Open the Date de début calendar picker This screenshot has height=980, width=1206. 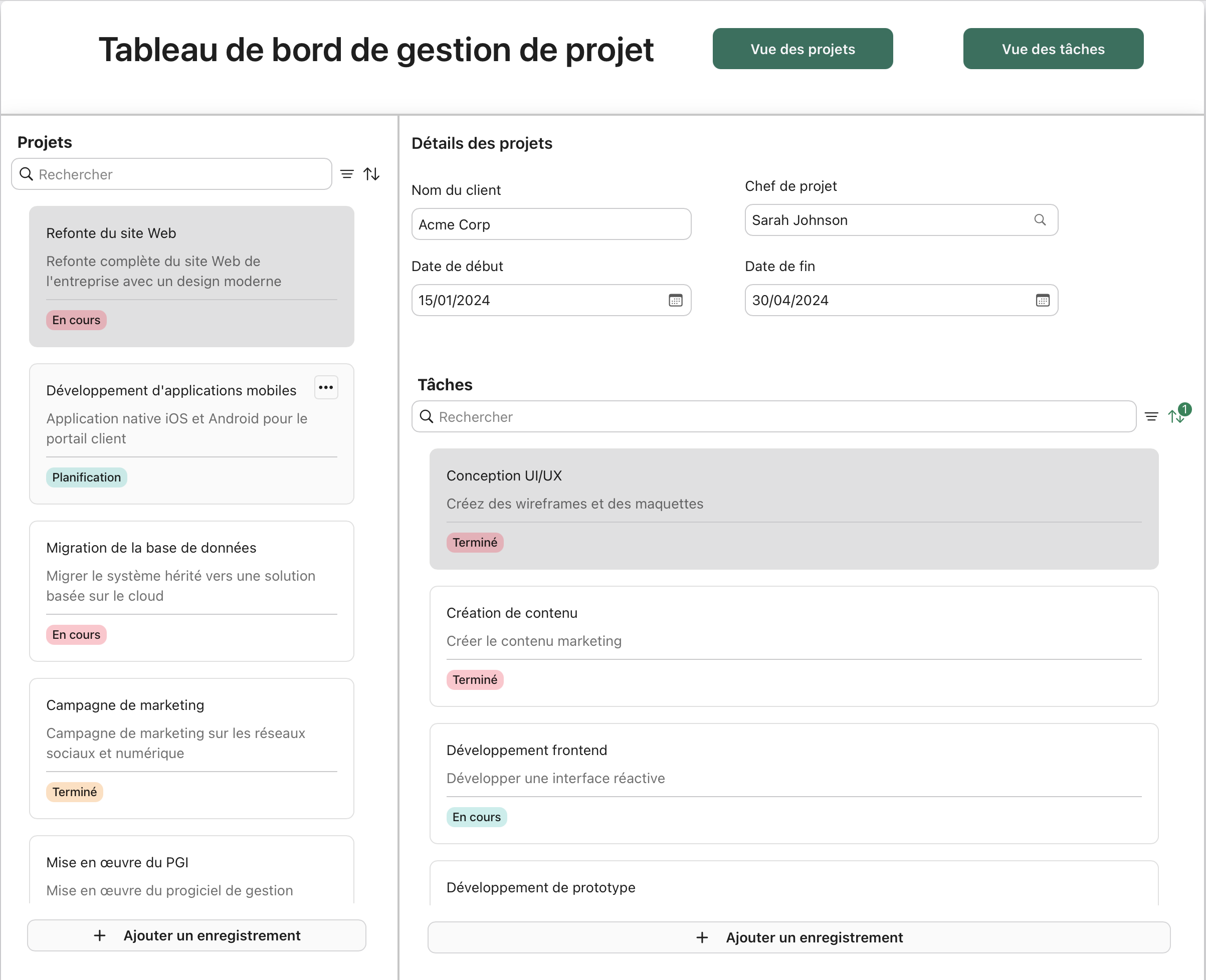pyautogui.click(x=675, y=300)
